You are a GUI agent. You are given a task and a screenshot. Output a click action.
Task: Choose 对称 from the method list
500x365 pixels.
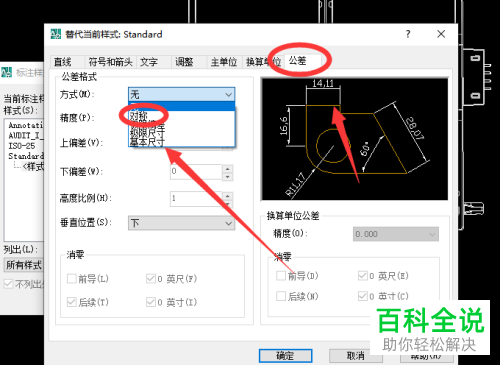[x=182, y=116]
